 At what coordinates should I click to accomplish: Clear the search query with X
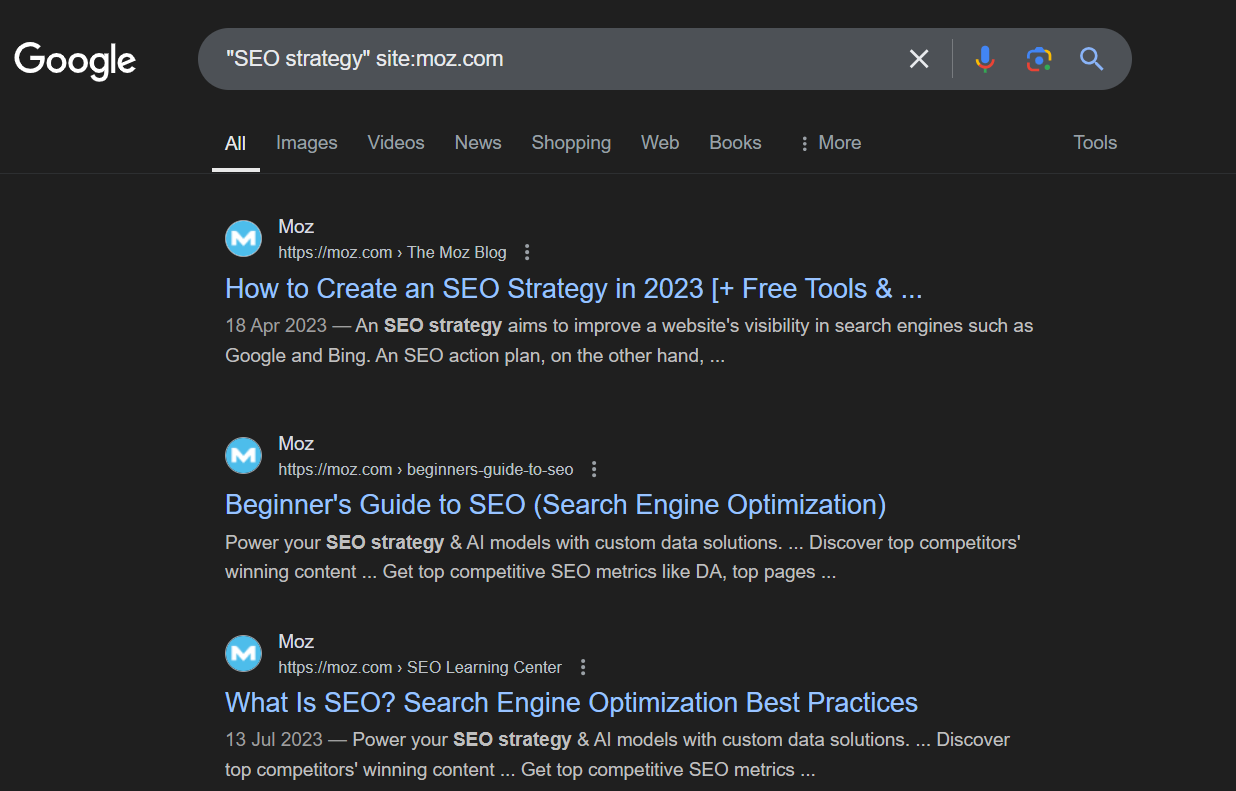pos(919,59)
